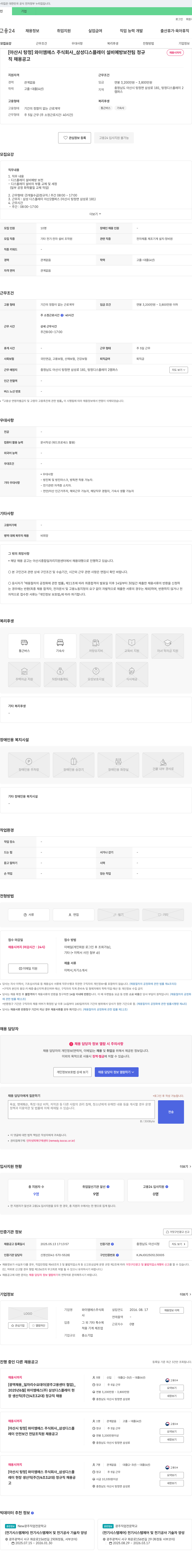192x1568 pixels.
Task: Click the 회원가입 link
Action: coord(189,19)
